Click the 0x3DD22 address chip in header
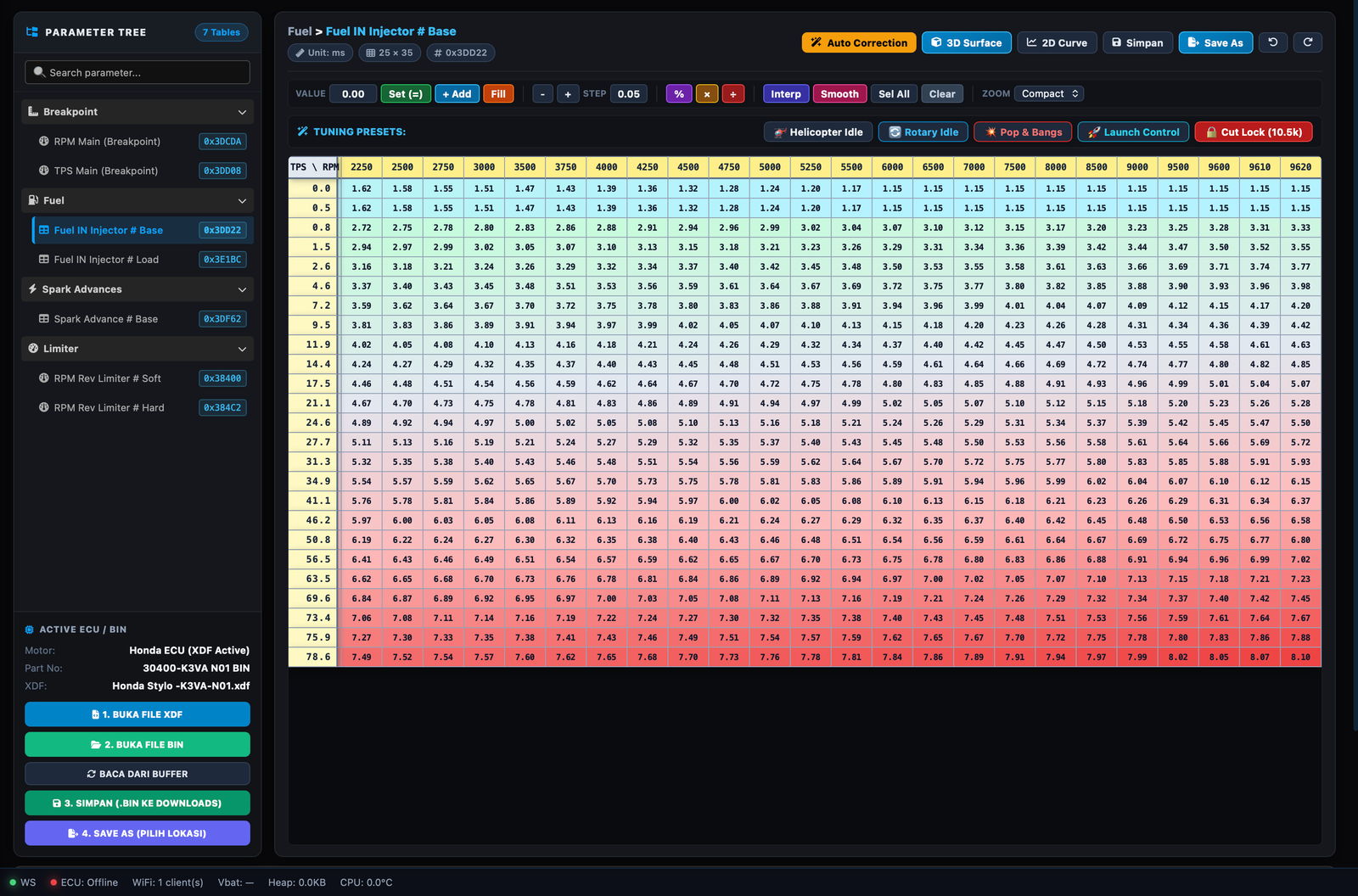The image size is (1358, 896). (x=461, y=53)
